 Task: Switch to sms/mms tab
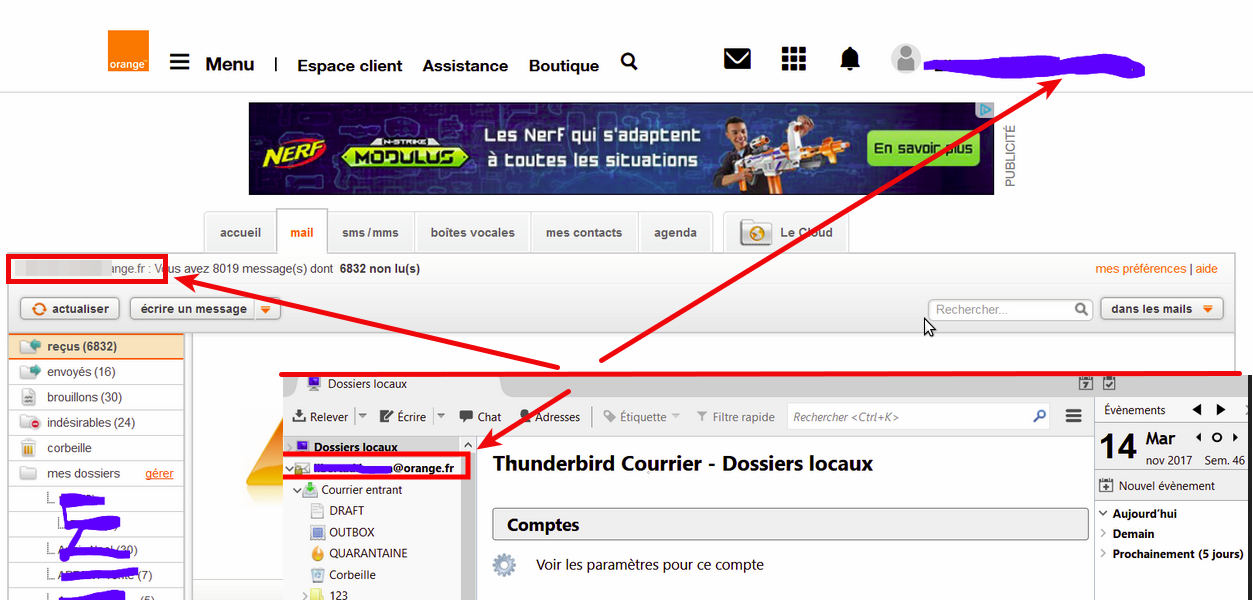(x=371, y=233)
